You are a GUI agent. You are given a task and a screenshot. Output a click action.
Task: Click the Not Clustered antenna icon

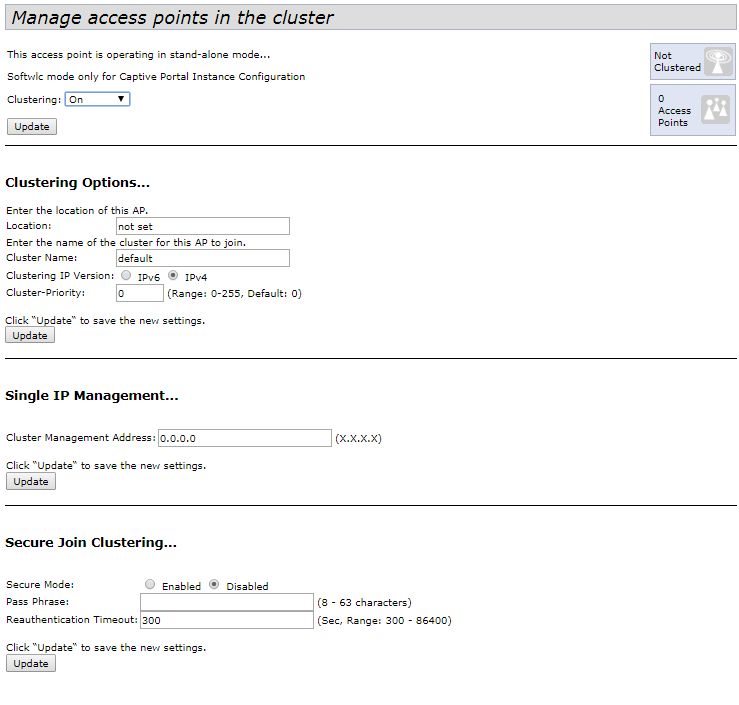[718, 61]
